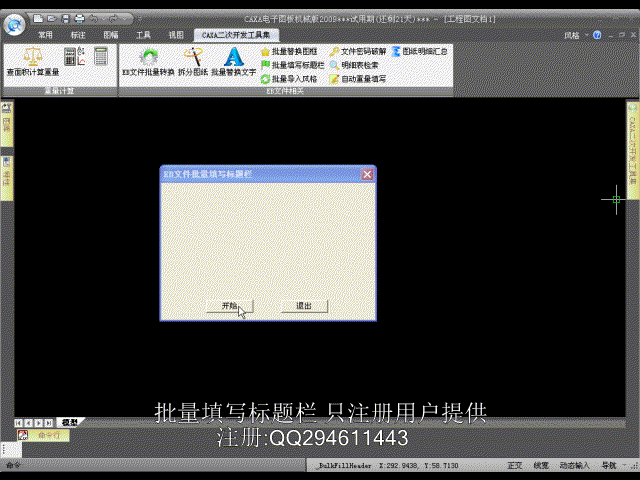Toggle 动态输入 dynamic input in status bar
Viewport: 640px width, 480px height.
coord(574,465)
